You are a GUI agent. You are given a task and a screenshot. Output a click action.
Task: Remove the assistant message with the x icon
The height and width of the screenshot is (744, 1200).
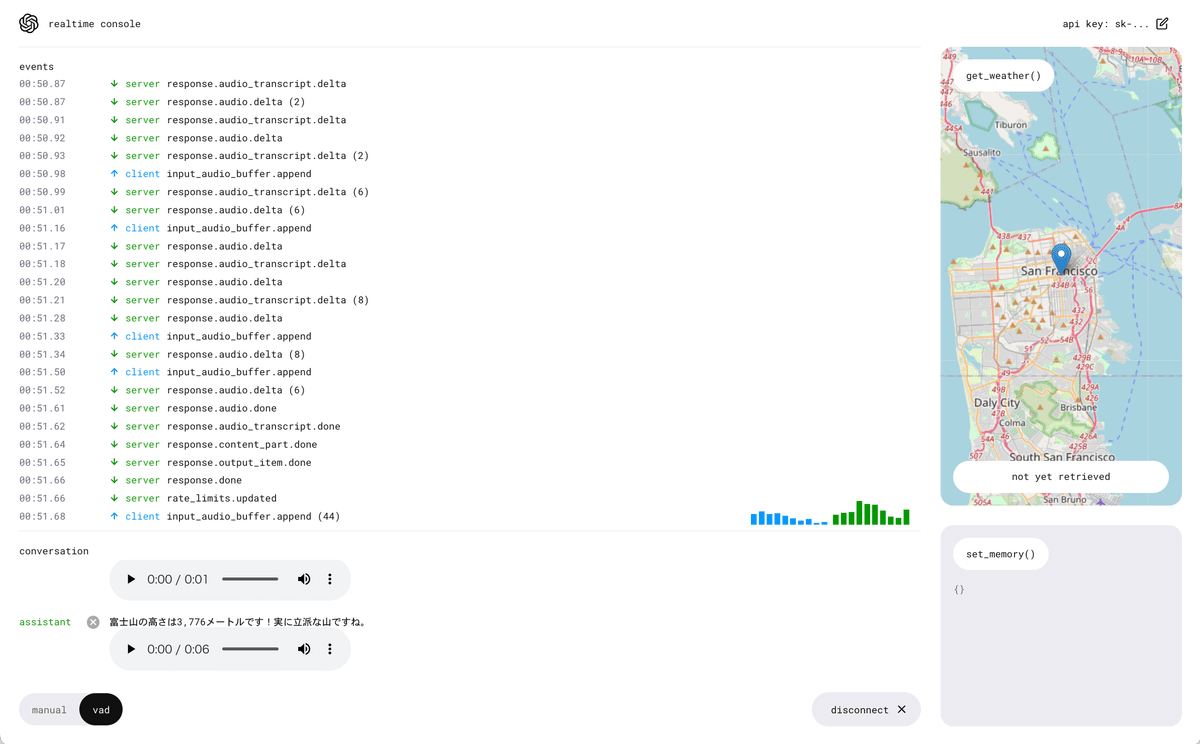tap(93, 621)
